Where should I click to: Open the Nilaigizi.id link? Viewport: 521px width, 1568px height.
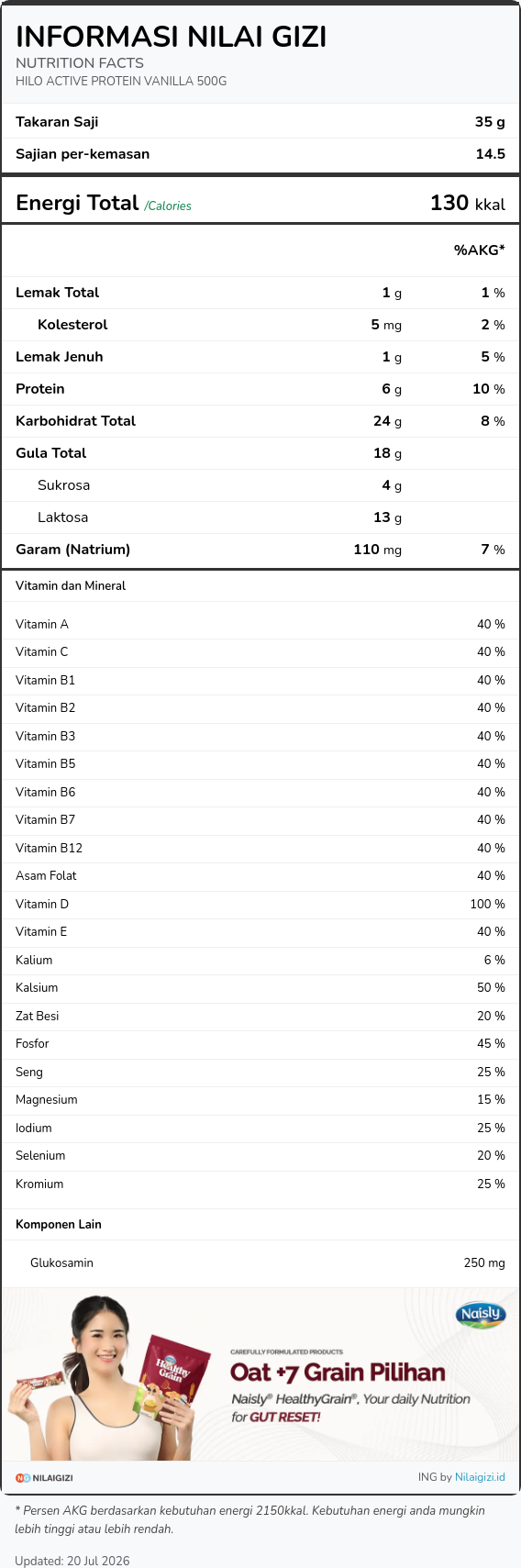coord(480,1477)
